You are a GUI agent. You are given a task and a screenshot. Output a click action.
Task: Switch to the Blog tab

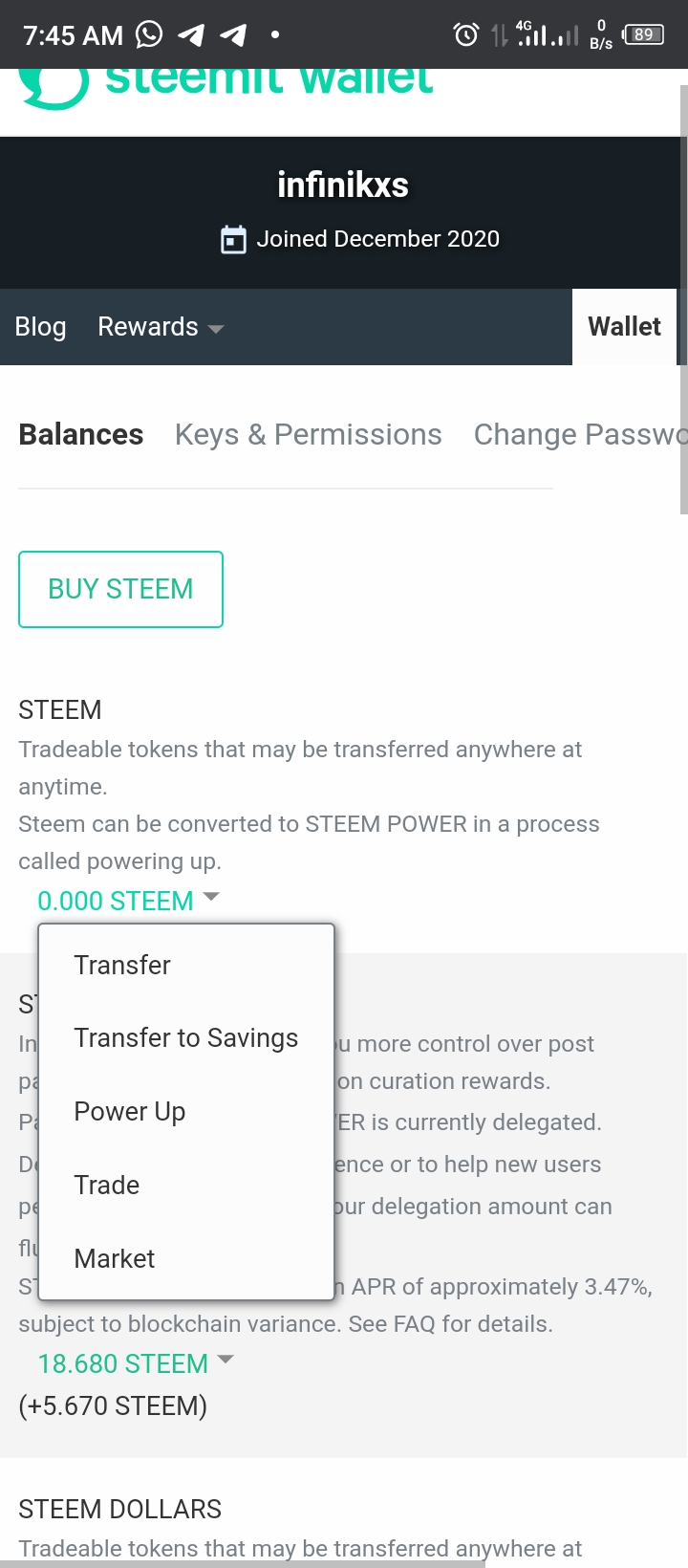pyautogui.click(x=40, y=327)
